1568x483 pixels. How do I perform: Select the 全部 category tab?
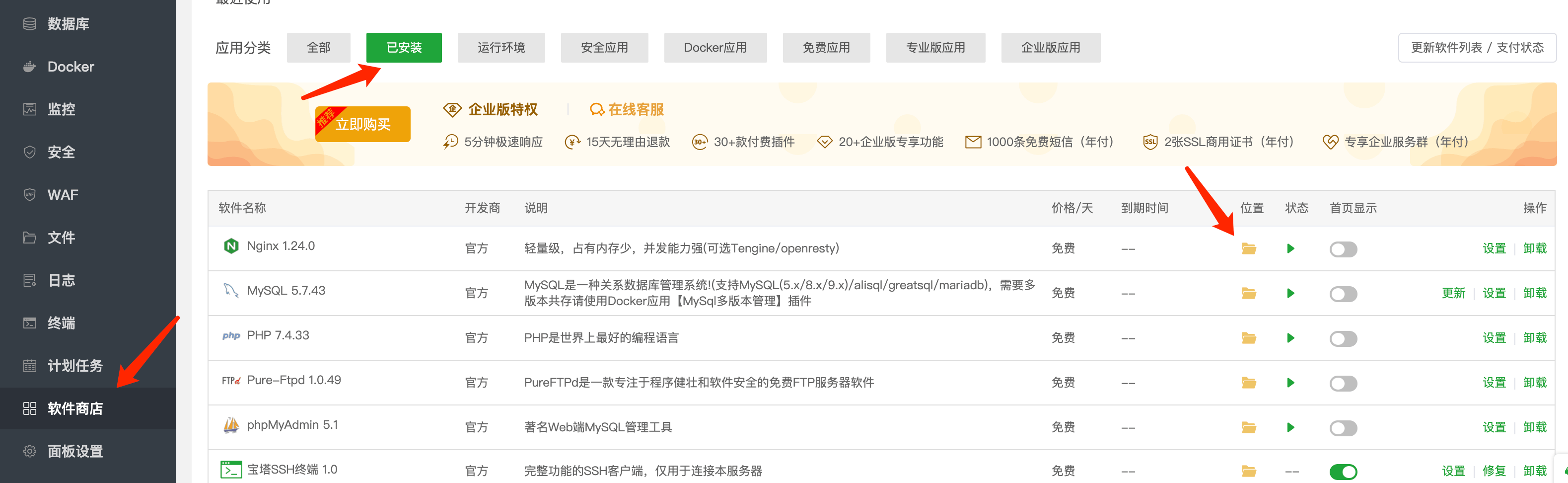[318, 48]
